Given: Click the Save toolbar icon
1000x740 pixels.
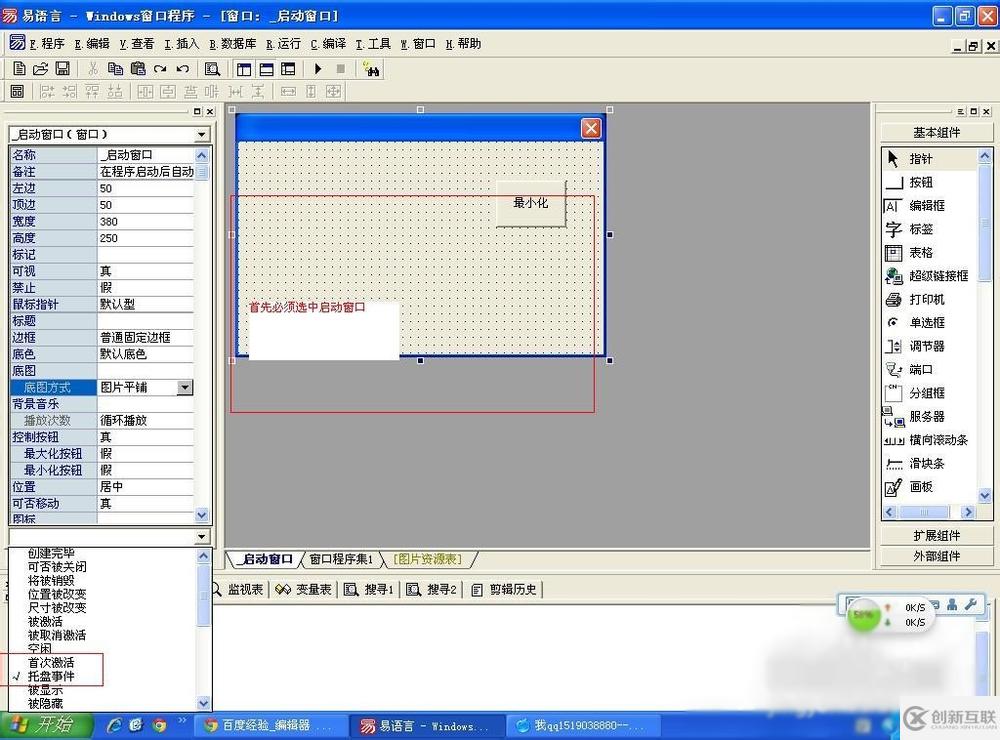Looking at the screenshot, I should click(x=62, y=68).
